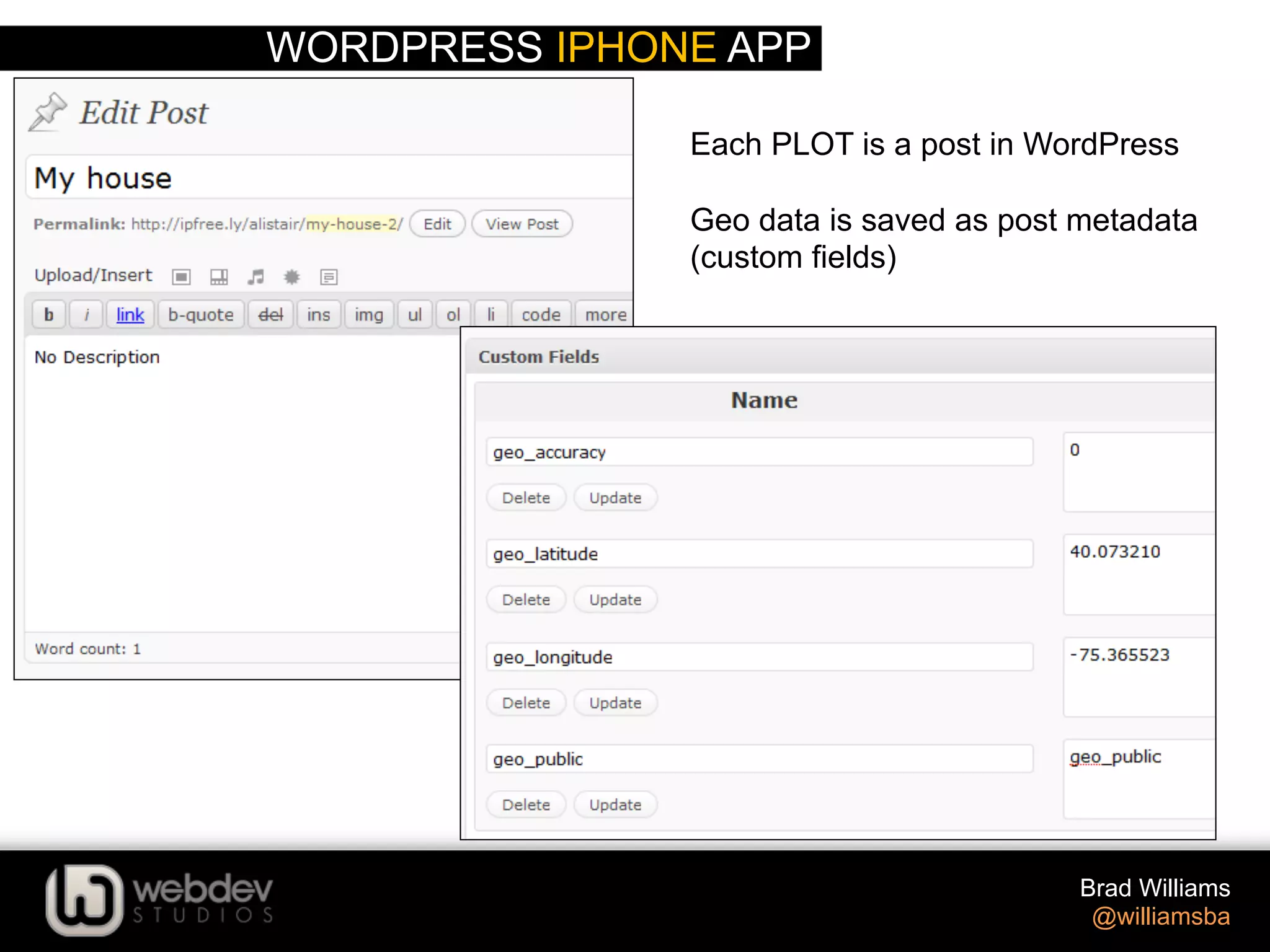Delete the geo_longitude custom field
The image size is (1270, 952).
tap(526, 703)
